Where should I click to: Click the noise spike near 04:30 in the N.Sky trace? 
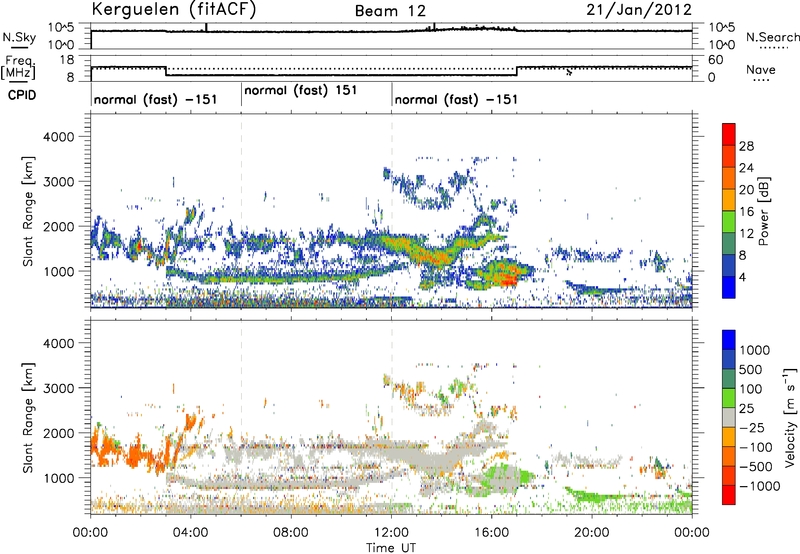click(x=206, y=27)
